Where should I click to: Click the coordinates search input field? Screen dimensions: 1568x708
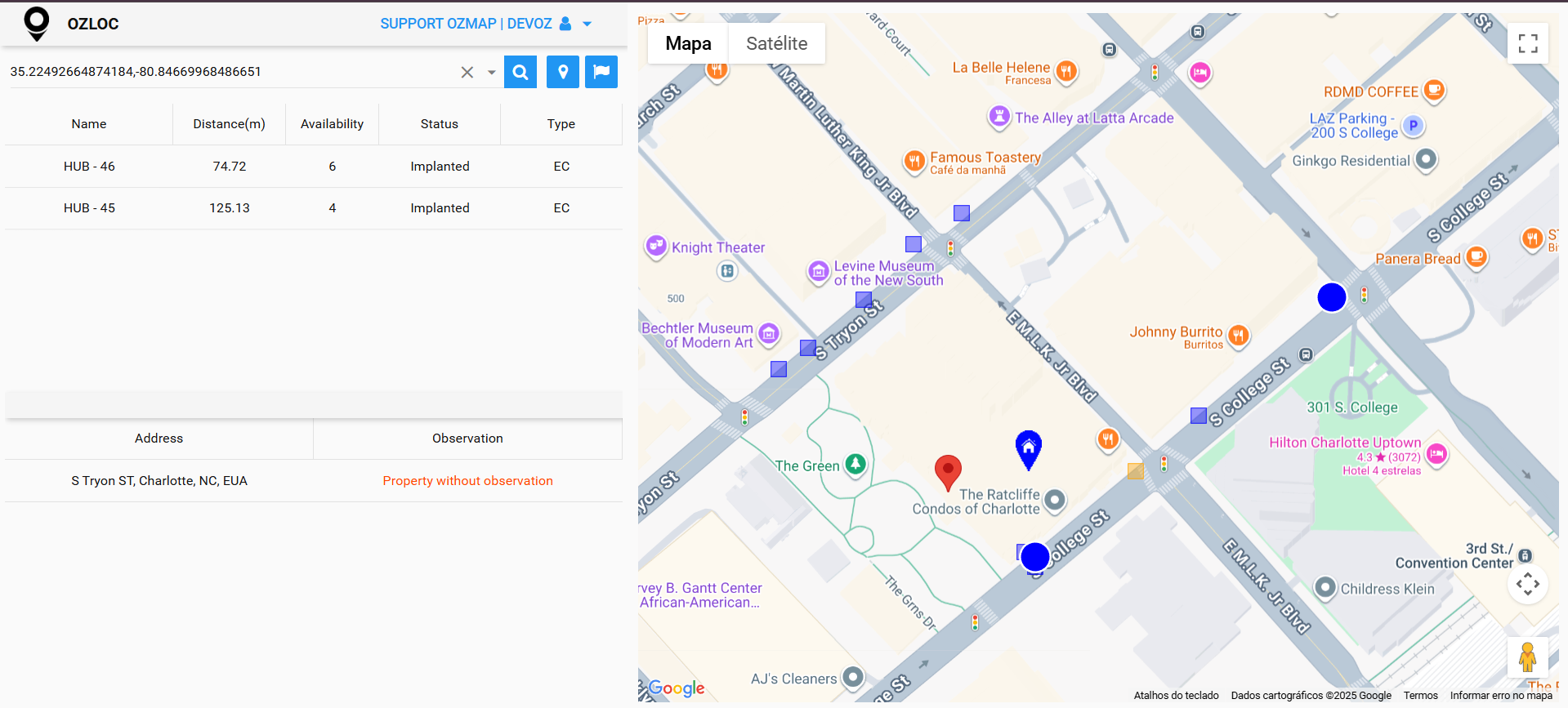click(233, 72)
